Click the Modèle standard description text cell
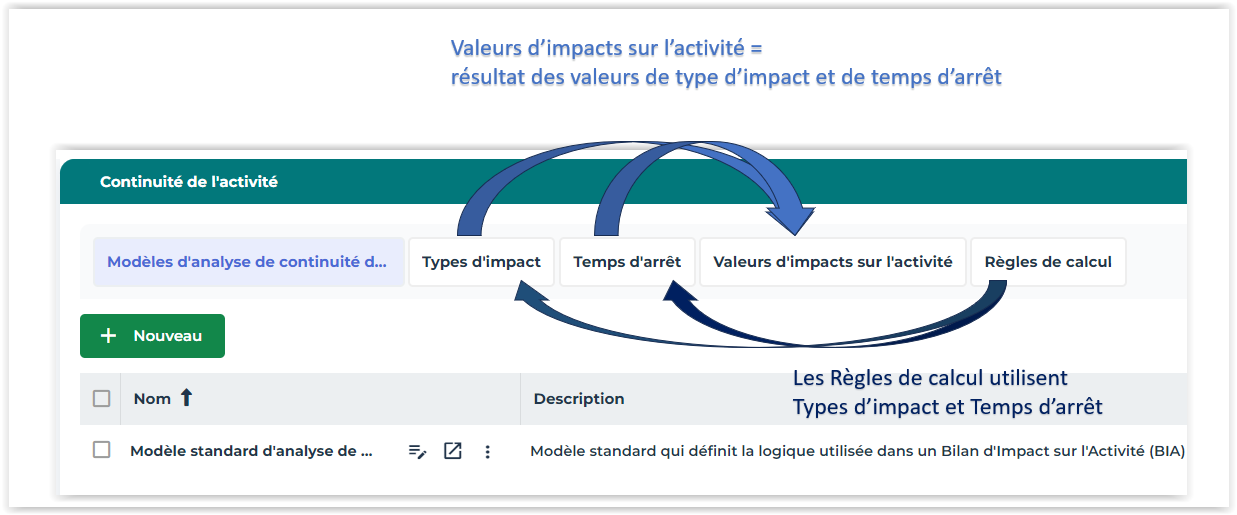The width and height of the screenshot is (1237, 515). click(857, 451)
